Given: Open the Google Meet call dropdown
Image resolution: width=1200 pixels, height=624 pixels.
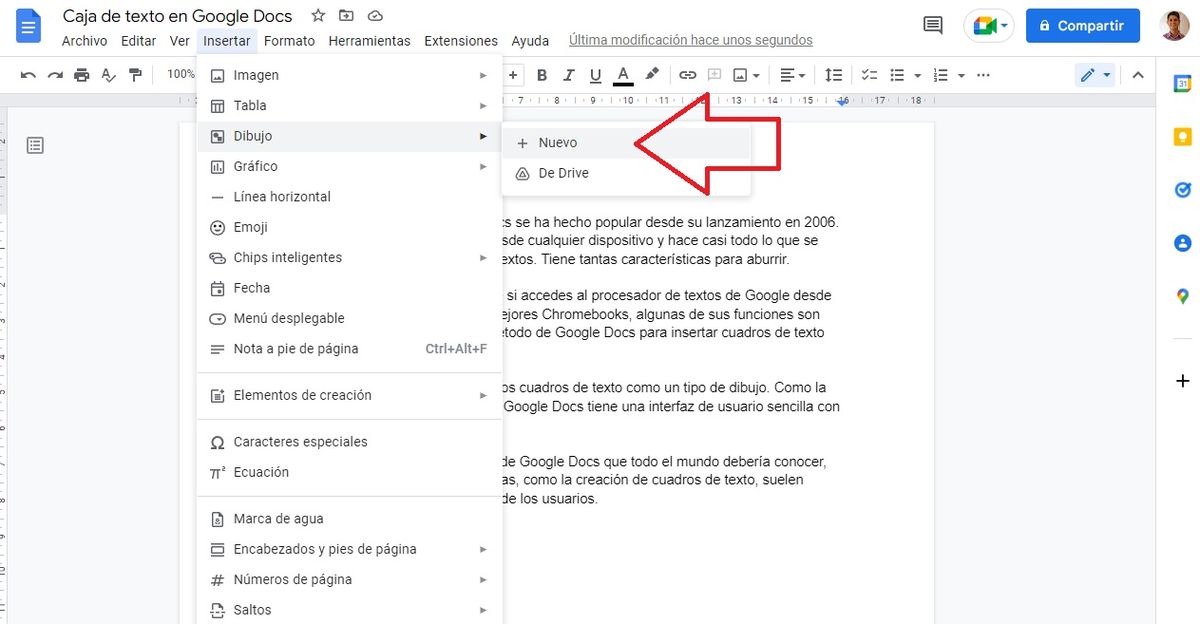Looking at the screenshot, I should point(991,26).
